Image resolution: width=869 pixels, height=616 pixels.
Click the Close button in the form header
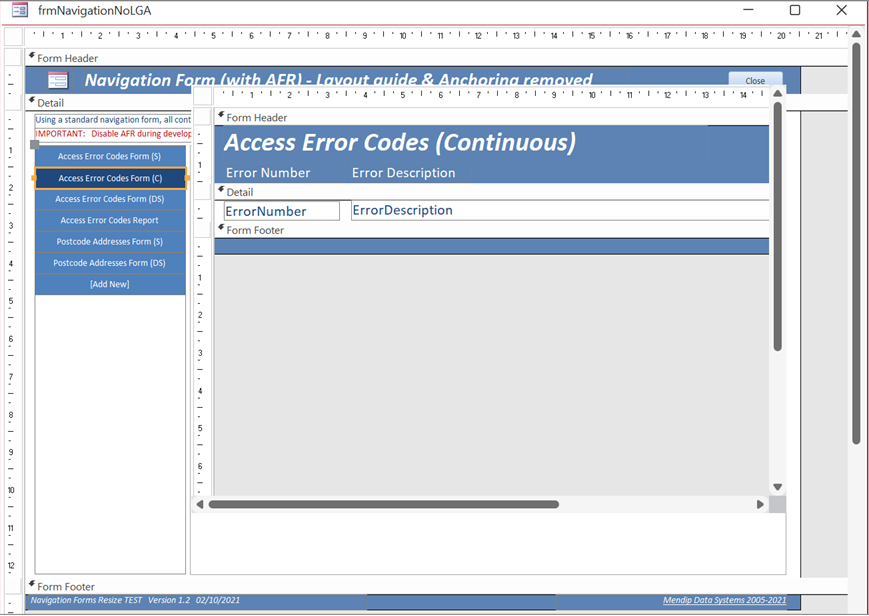(x=755, y=80)
